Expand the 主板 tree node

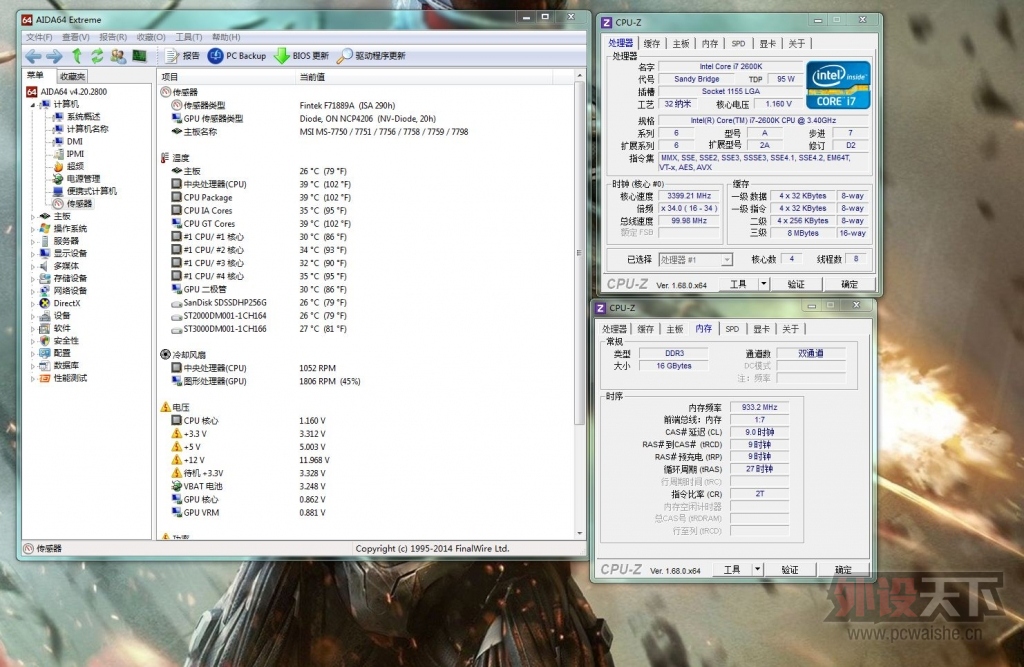33,216
